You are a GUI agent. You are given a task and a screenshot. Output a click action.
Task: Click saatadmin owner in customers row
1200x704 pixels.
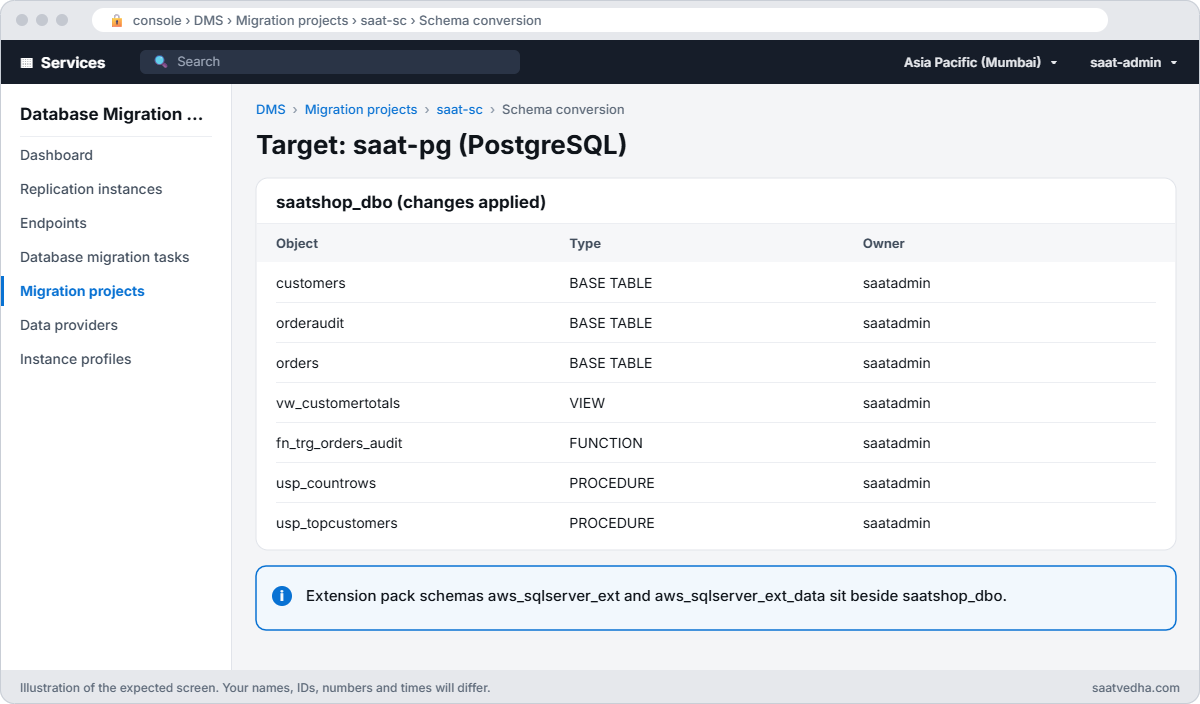tap(897, 283)
